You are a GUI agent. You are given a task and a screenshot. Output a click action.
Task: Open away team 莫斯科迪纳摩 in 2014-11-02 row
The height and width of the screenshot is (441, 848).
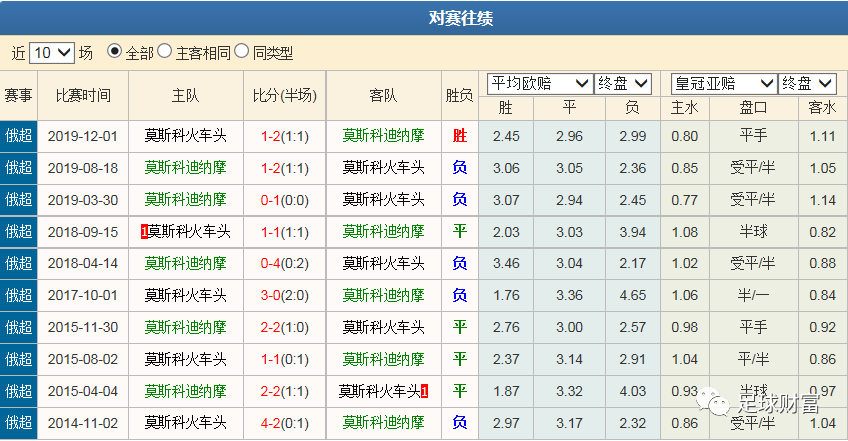pyautogui.click(x=383, y=423)
